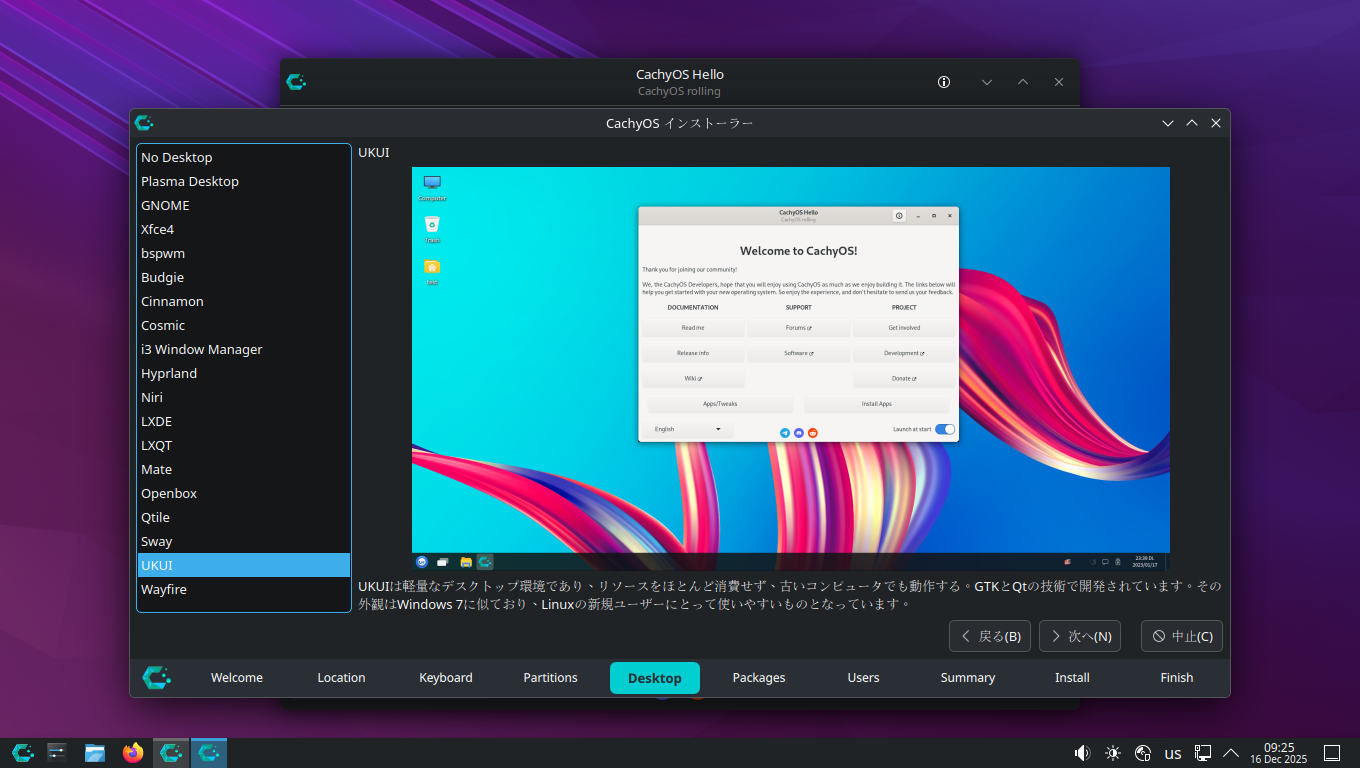Viewport: 1360px width, 768px height.
Task: Open the volume control in the system tray
Action: tap(1082, 753)
